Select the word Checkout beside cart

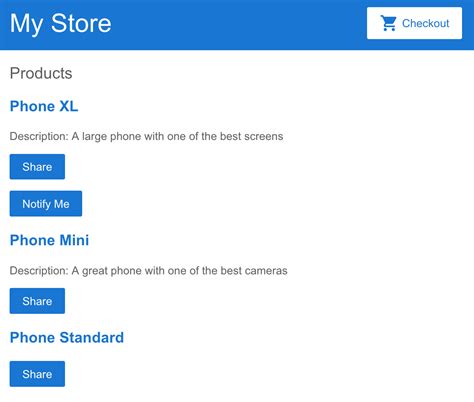[x=426, y=23]
